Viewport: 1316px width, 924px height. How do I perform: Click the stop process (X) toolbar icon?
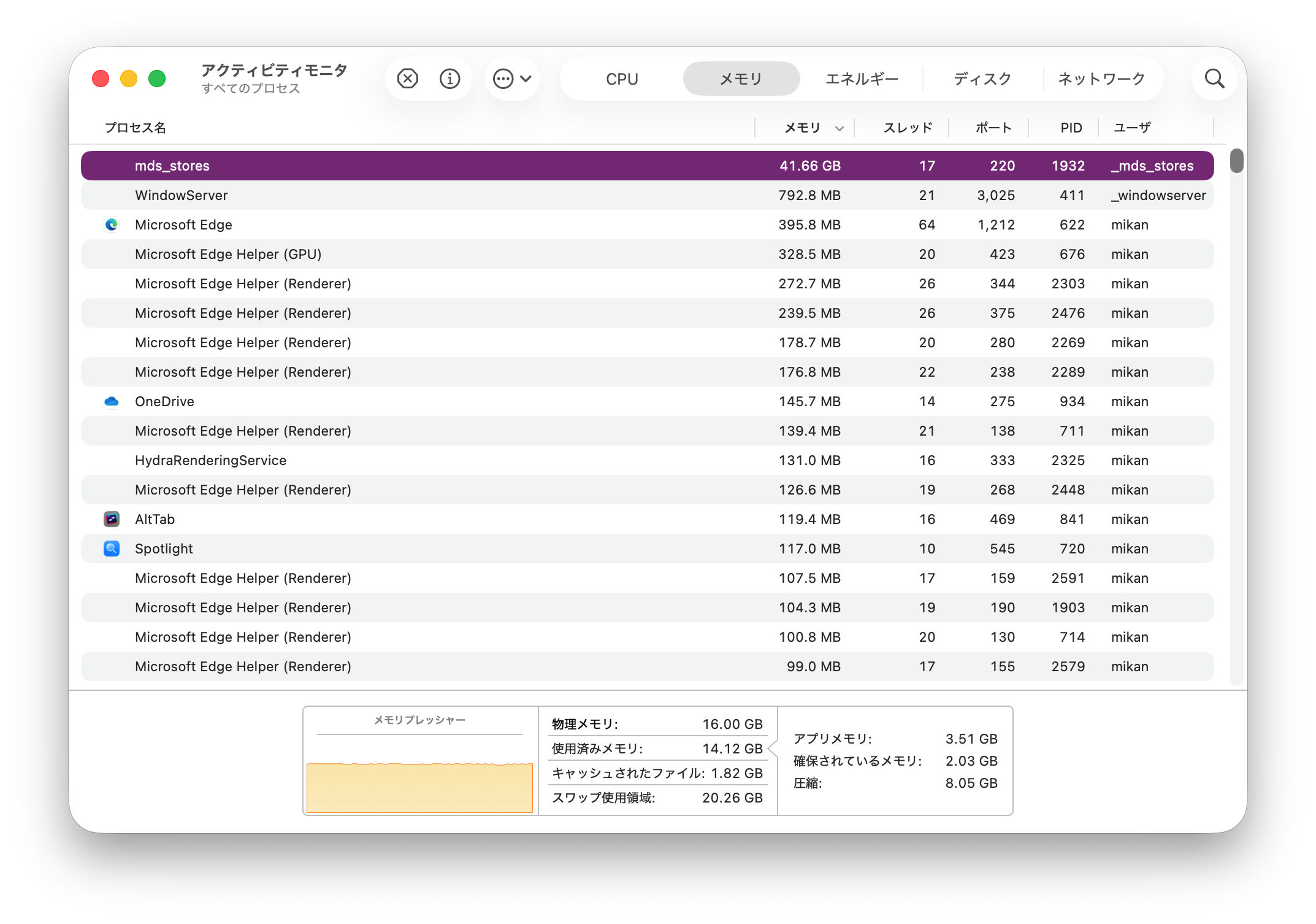pyautogui.click(x=407, y=79)
